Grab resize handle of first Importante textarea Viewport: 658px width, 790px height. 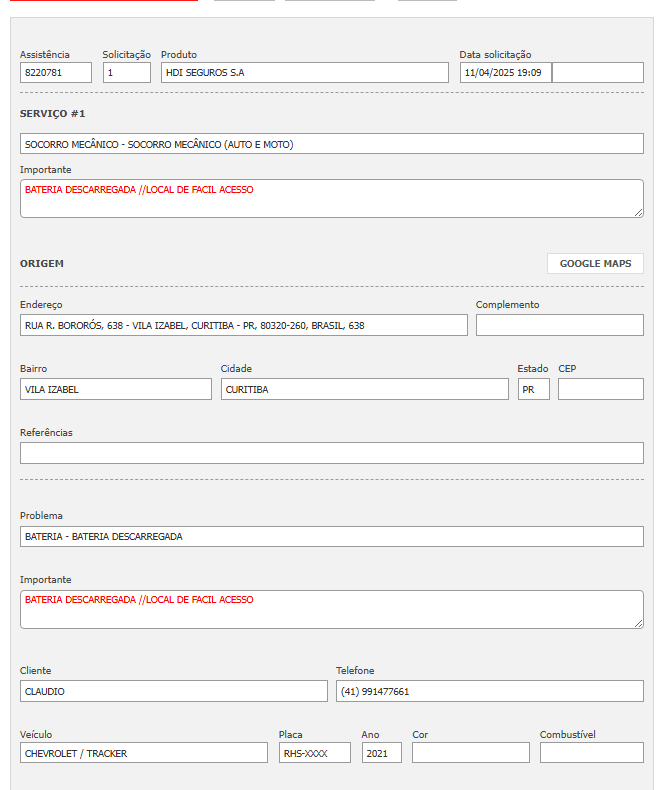pyautogui.click(x=638, y=212)
